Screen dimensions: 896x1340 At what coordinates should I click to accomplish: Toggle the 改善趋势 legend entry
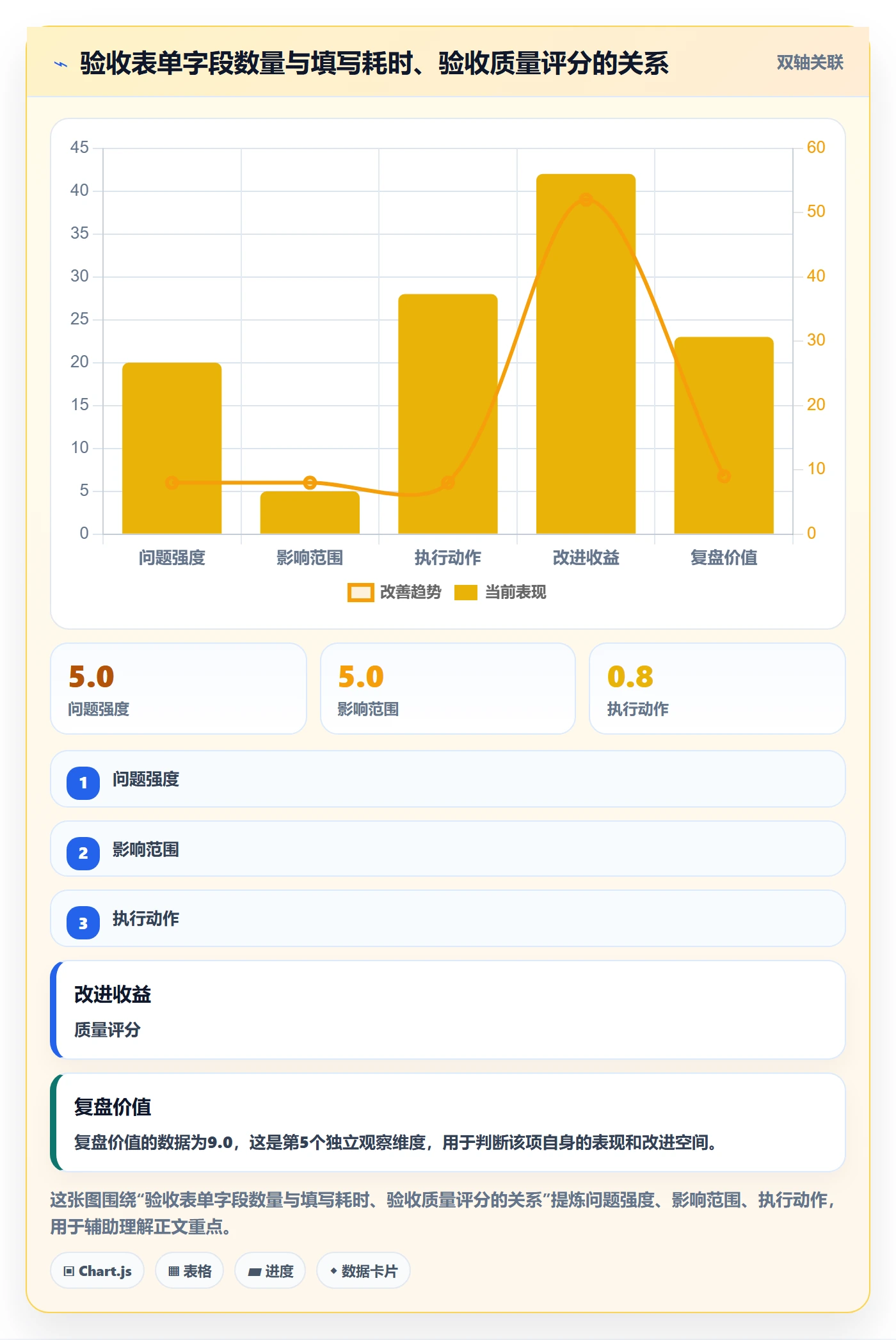[x=394, y=593]
